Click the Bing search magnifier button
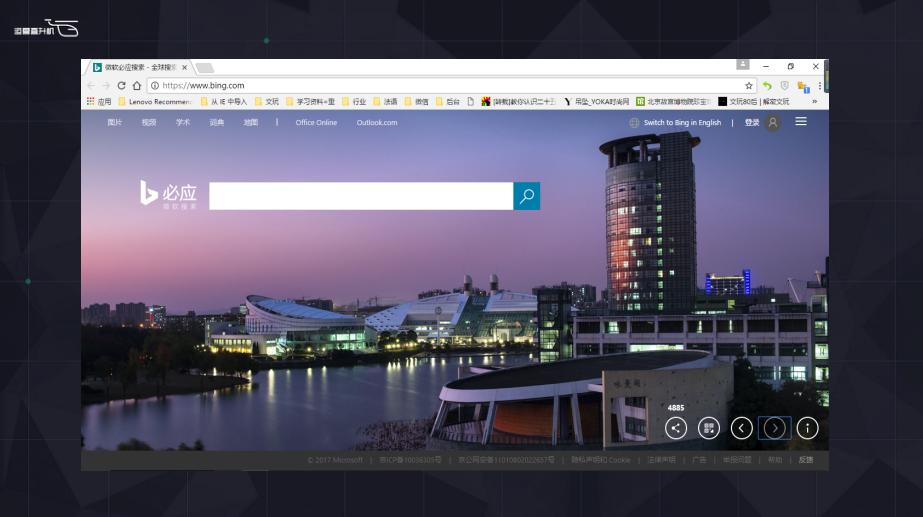 click(x=527, y=196)
